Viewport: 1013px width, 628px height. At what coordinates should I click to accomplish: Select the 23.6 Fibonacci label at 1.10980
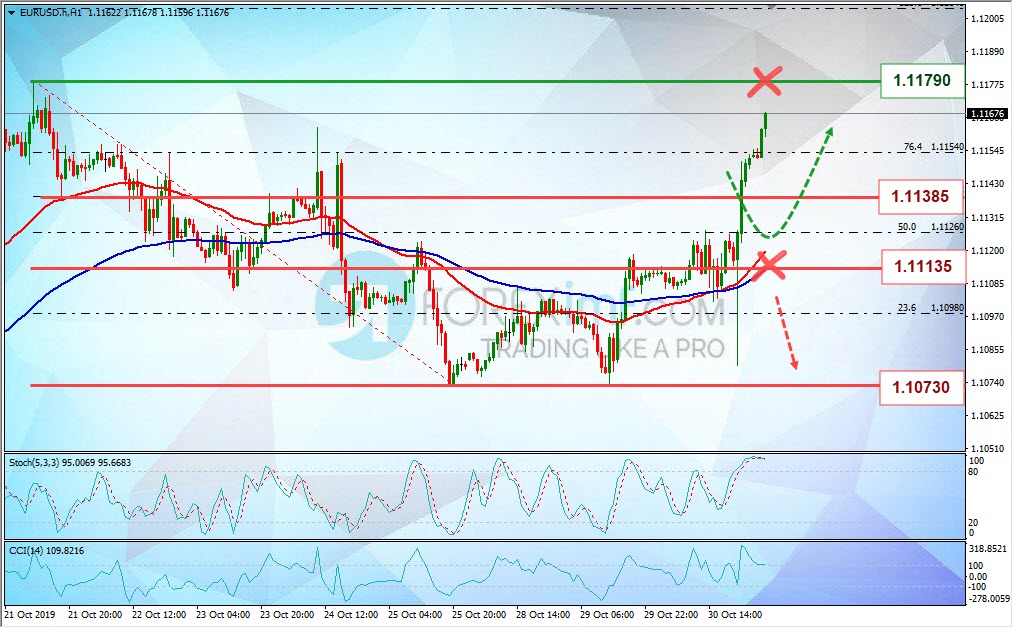point(930,308)
